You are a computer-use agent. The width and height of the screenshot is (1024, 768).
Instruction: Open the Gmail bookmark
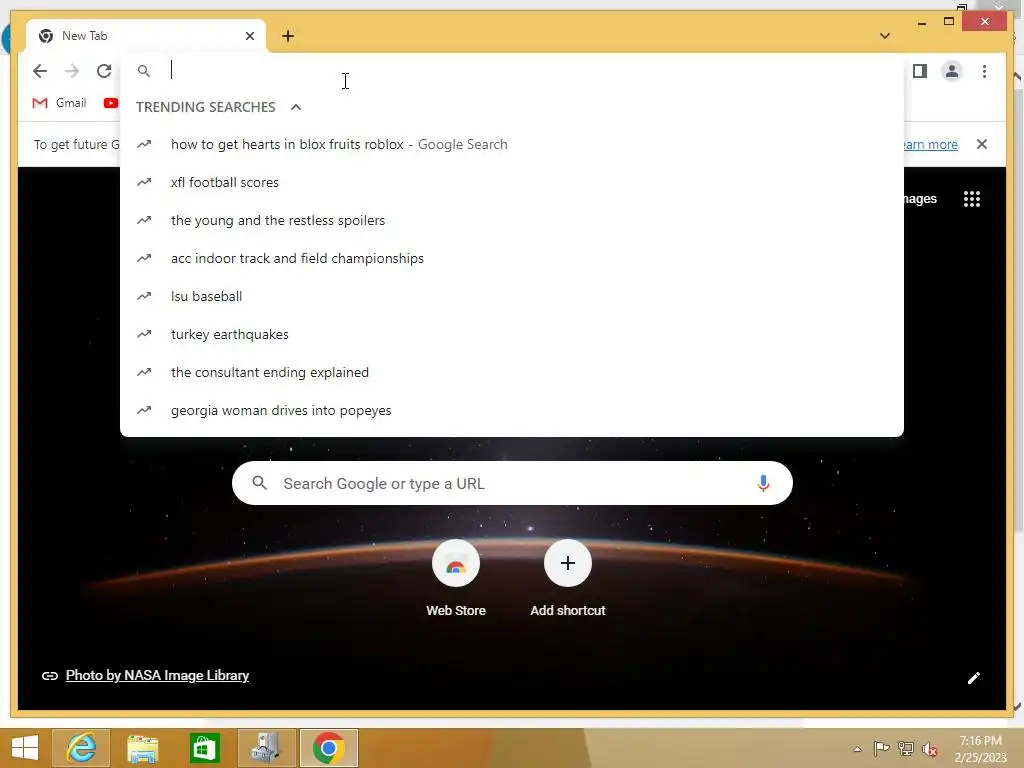[59, 103]
